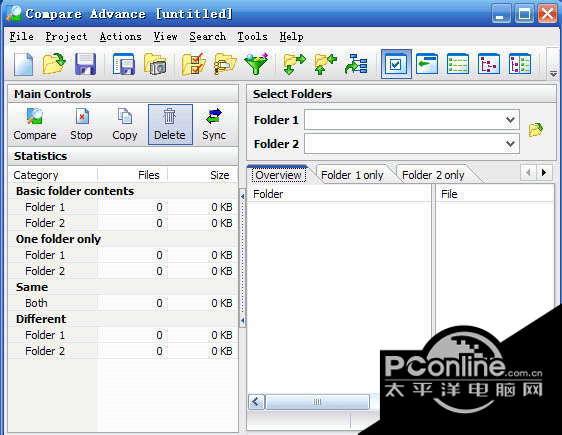Click the save report window floppy icon
562x435 pixels.
coord(123,64)
